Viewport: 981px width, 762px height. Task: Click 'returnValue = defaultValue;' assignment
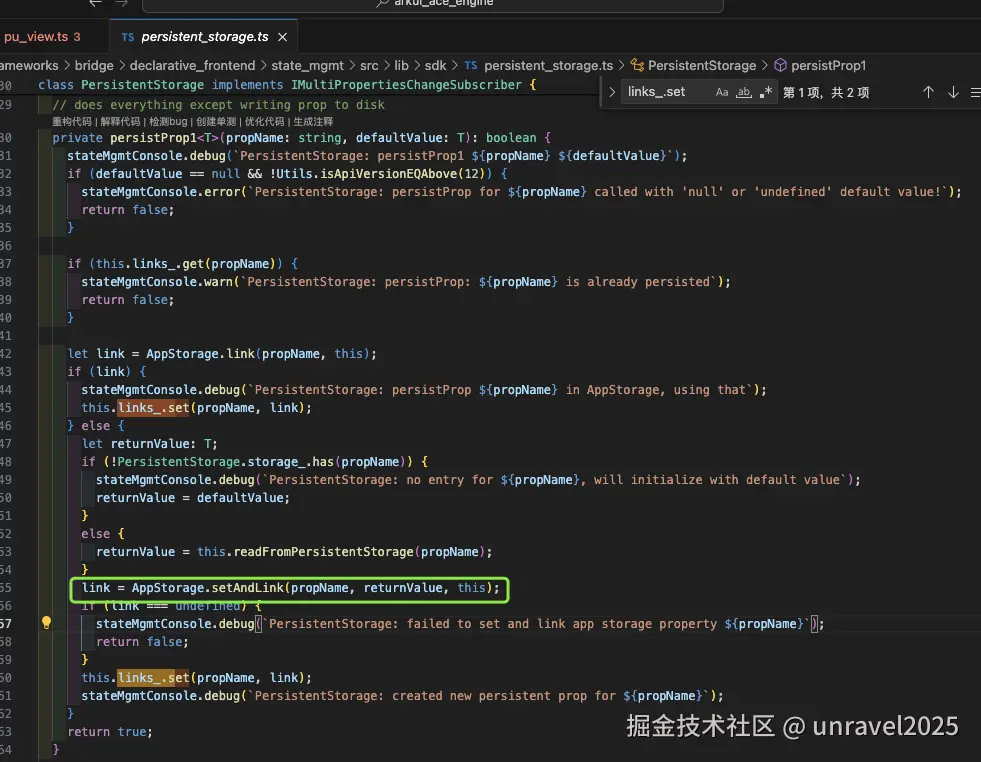193,497
